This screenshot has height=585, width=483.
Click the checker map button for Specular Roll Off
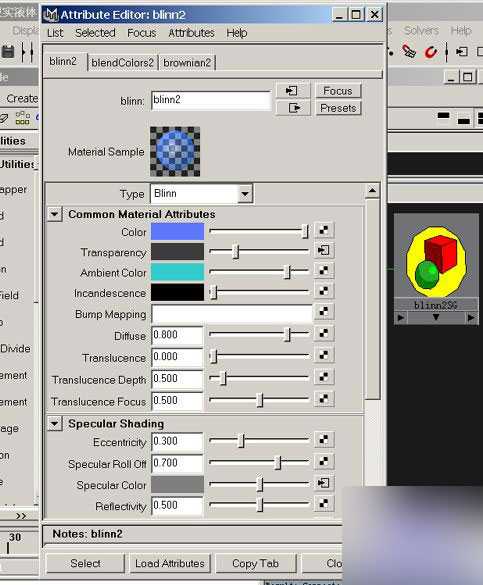323,462
